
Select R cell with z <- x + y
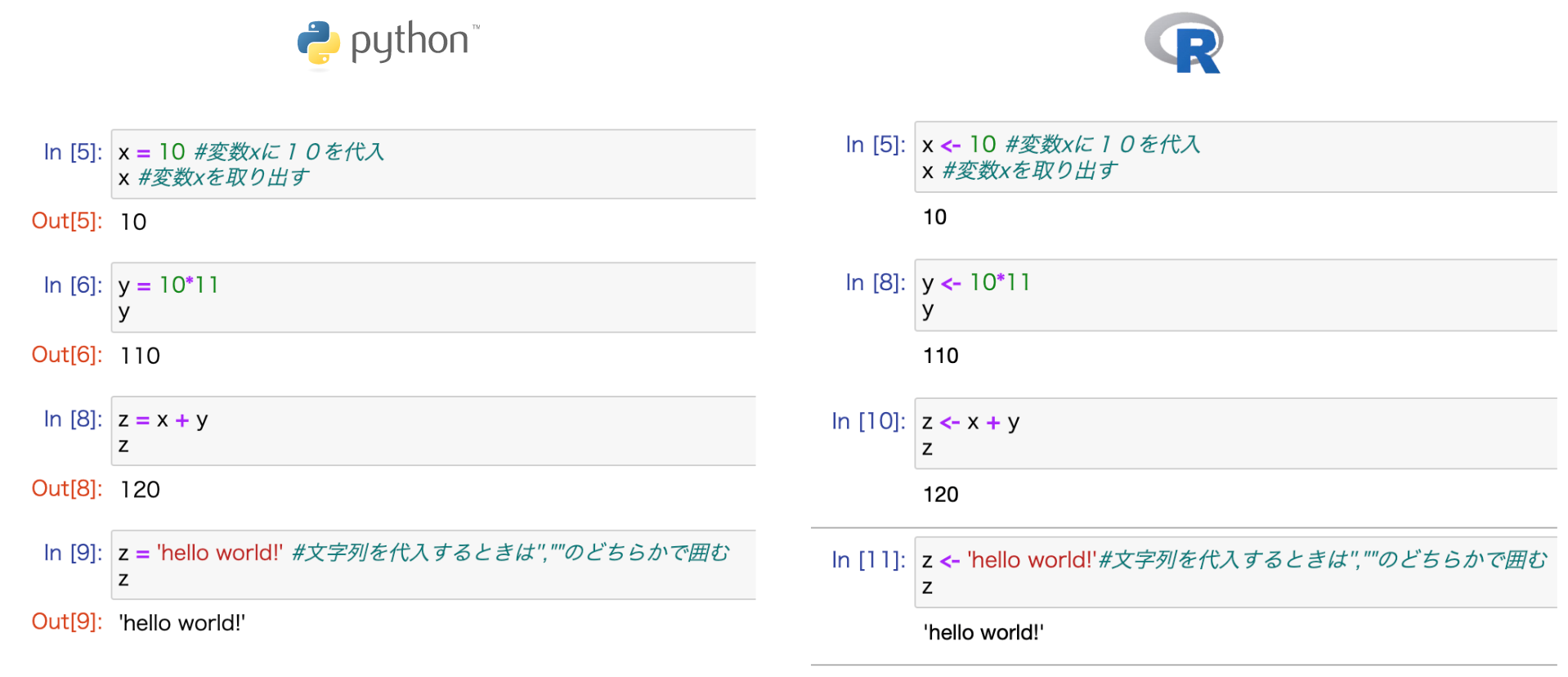click(x=1235, y=433)
